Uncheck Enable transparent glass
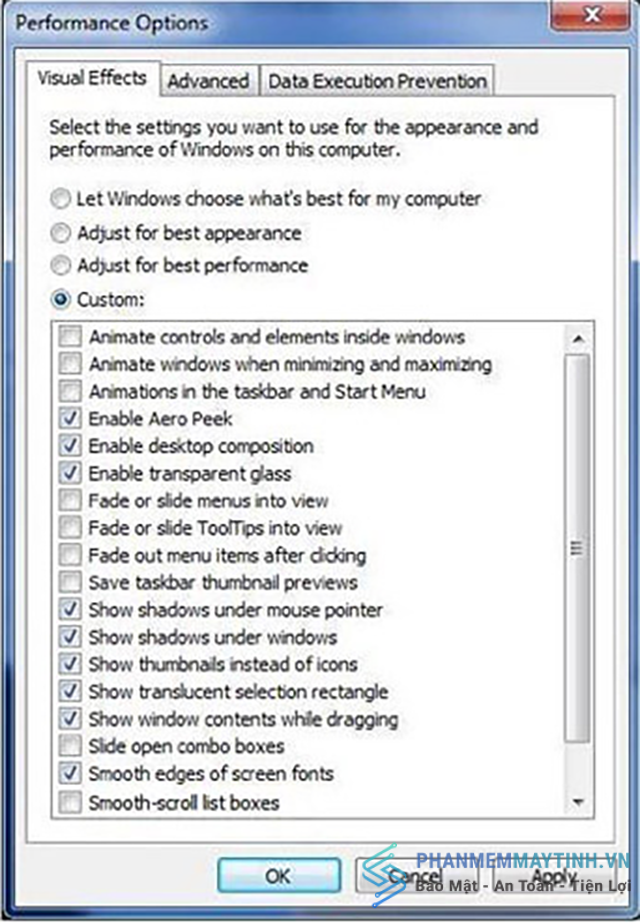Viewport: 640px width, 923px height. (x=70, y=473)
